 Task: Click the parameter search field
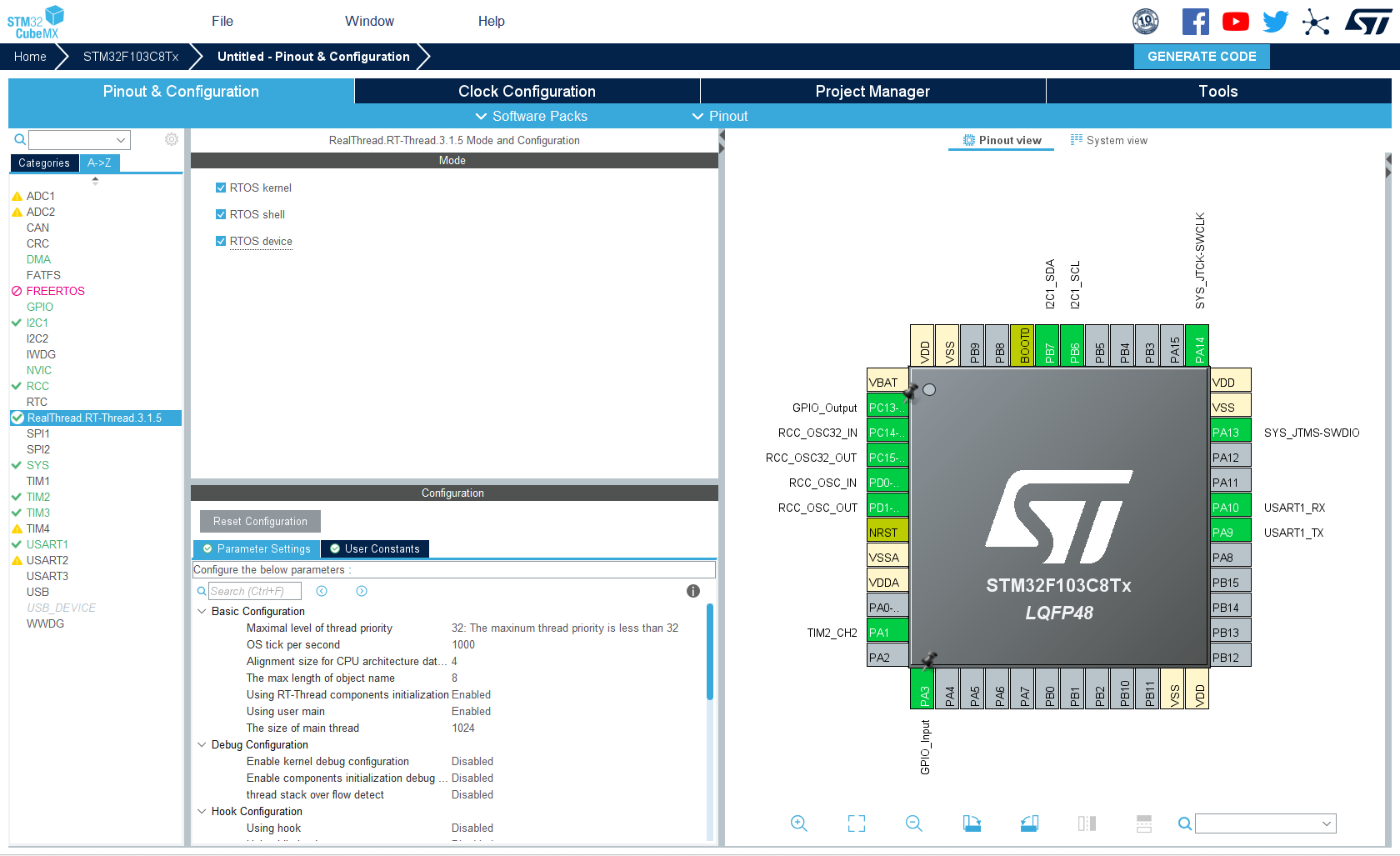click(254, 591)
